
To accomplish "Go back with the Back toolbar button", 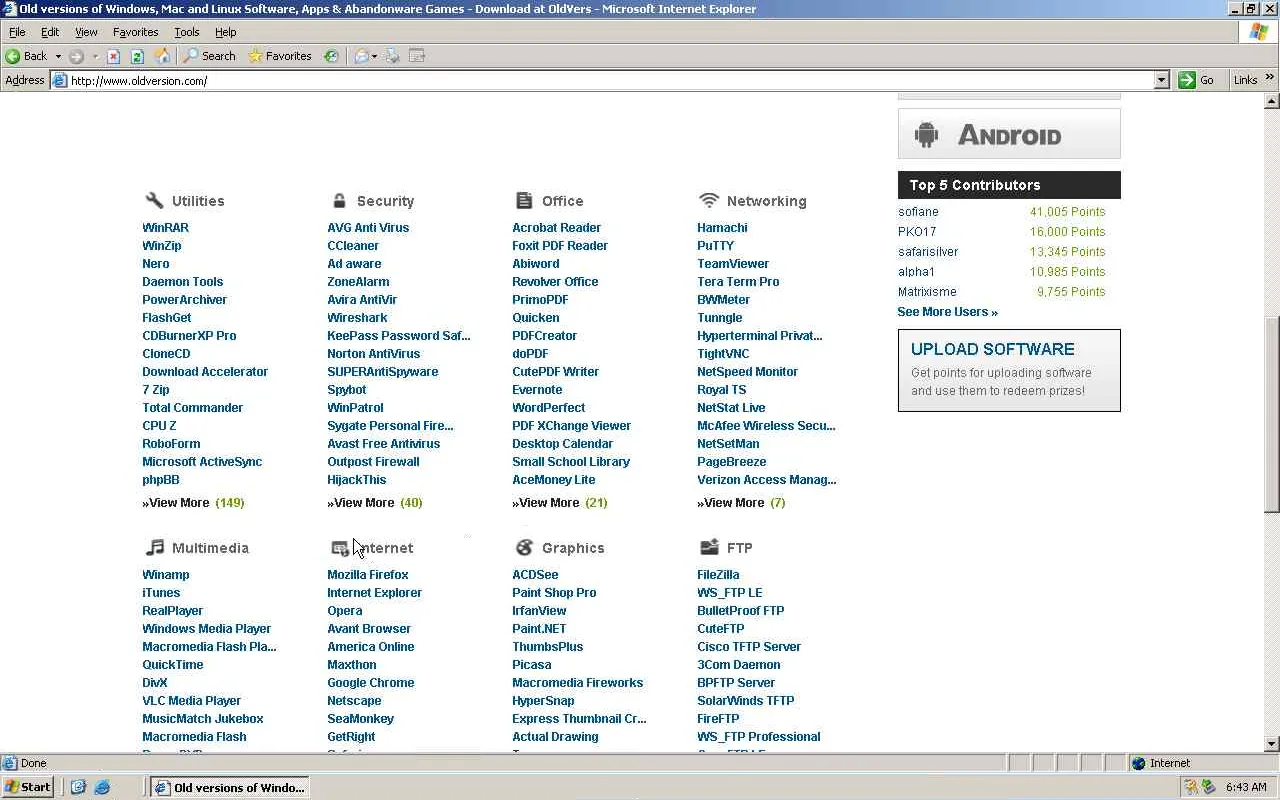I will (26, 56).
